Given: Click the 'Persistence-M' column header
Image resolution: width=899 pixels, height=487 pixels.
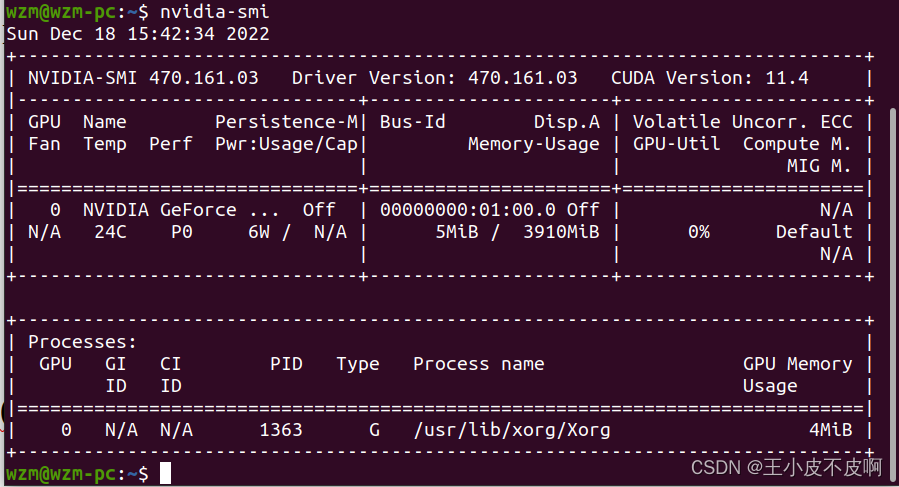Looking at the screenshot, I should tap(287, 122).
